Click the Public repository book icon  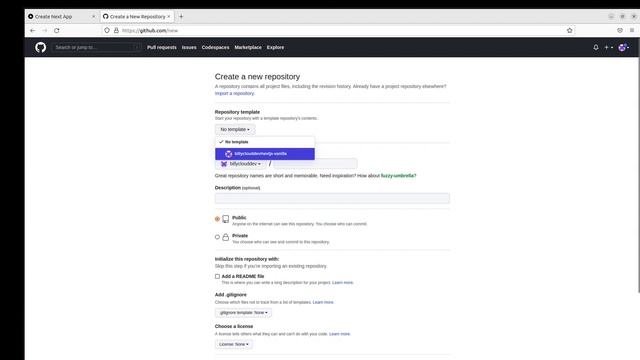(226, 219)
